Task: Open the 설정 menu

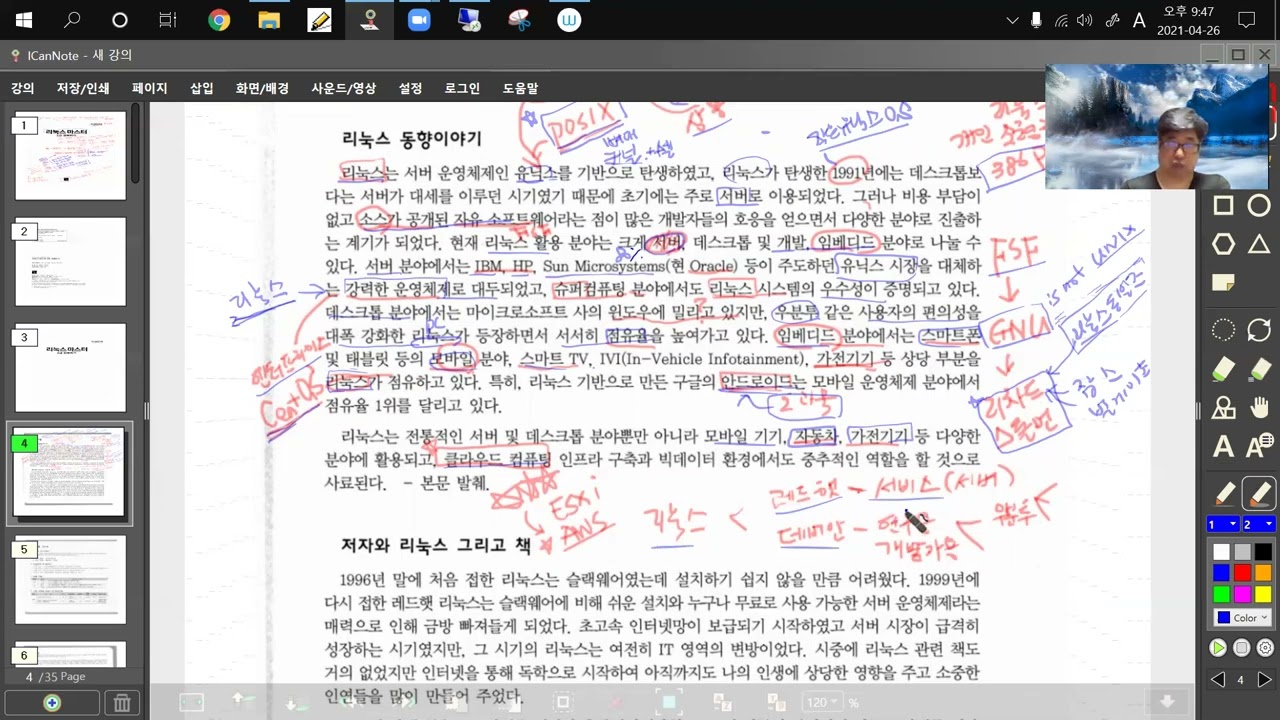Action: [x=410, y=88]
